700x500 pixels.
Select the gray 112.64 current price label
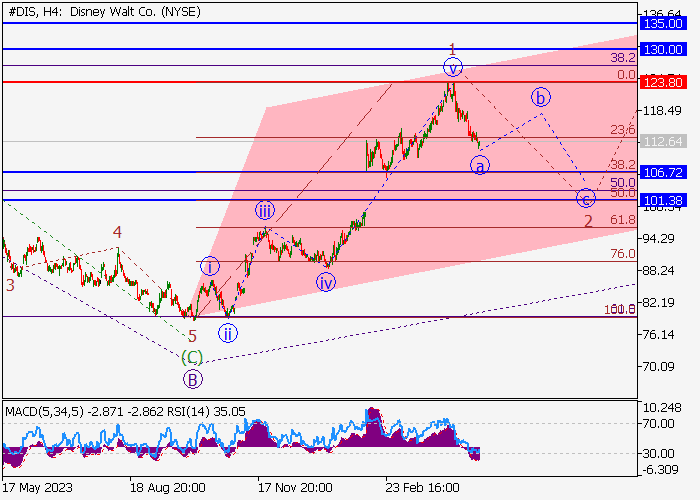coord(663,142)
